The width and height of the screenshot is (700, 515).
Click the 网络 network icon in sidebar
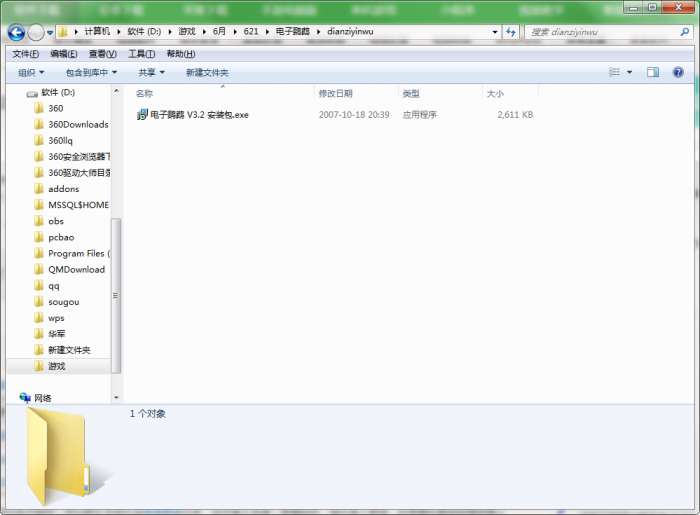tap(25, 397)
